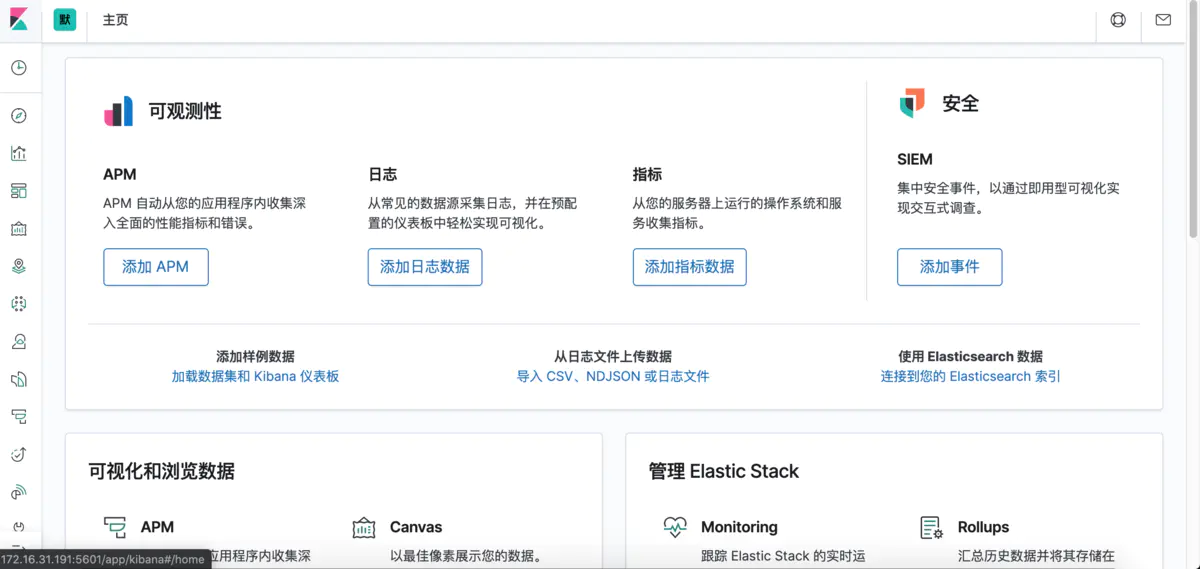Show recently viewed items clock icon

click(19, 68)
